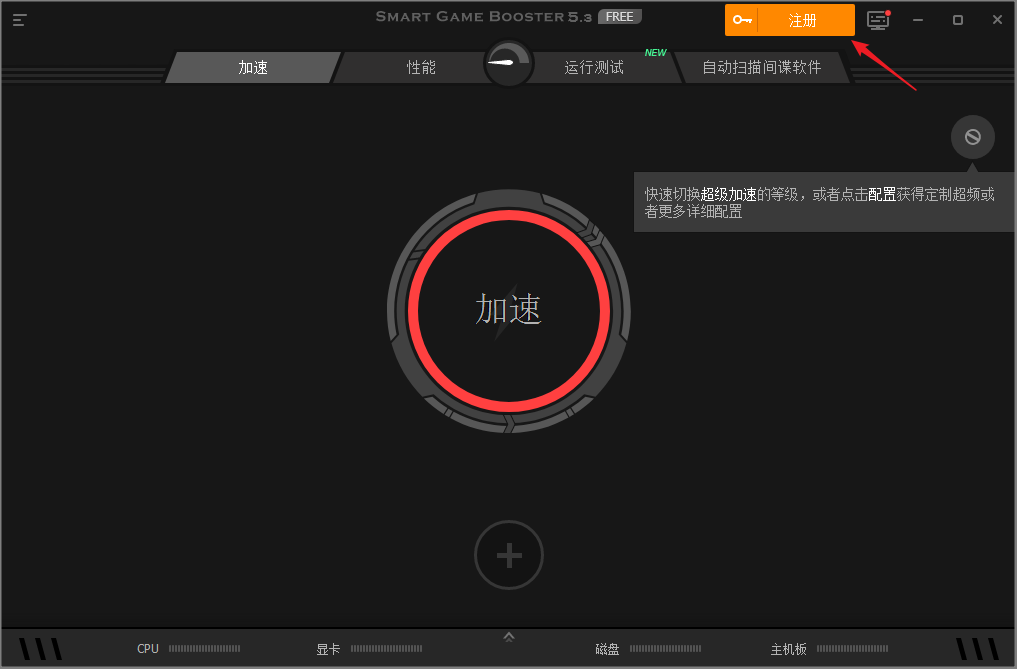Open the feedback monitor icon with red dot

878,20
